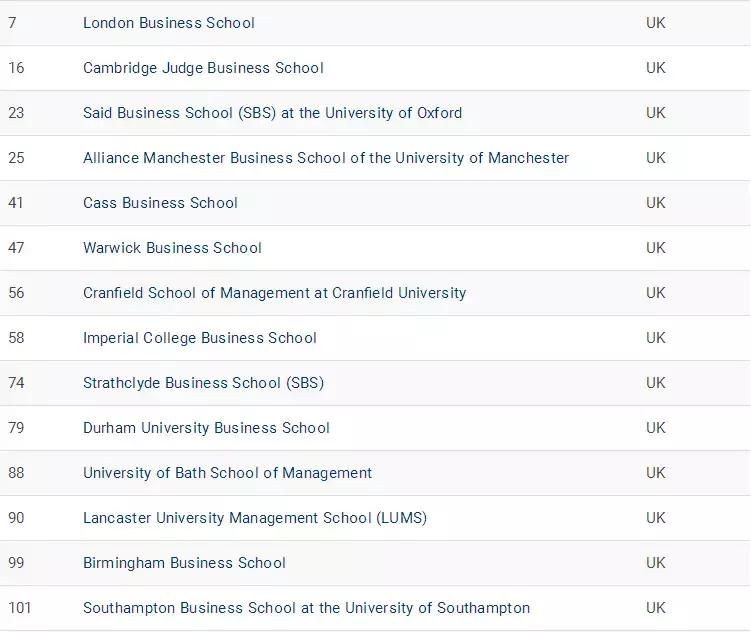Open University of Bath School of Management
The height and width of the screenshot is (632, 751).
coord(227,473)
